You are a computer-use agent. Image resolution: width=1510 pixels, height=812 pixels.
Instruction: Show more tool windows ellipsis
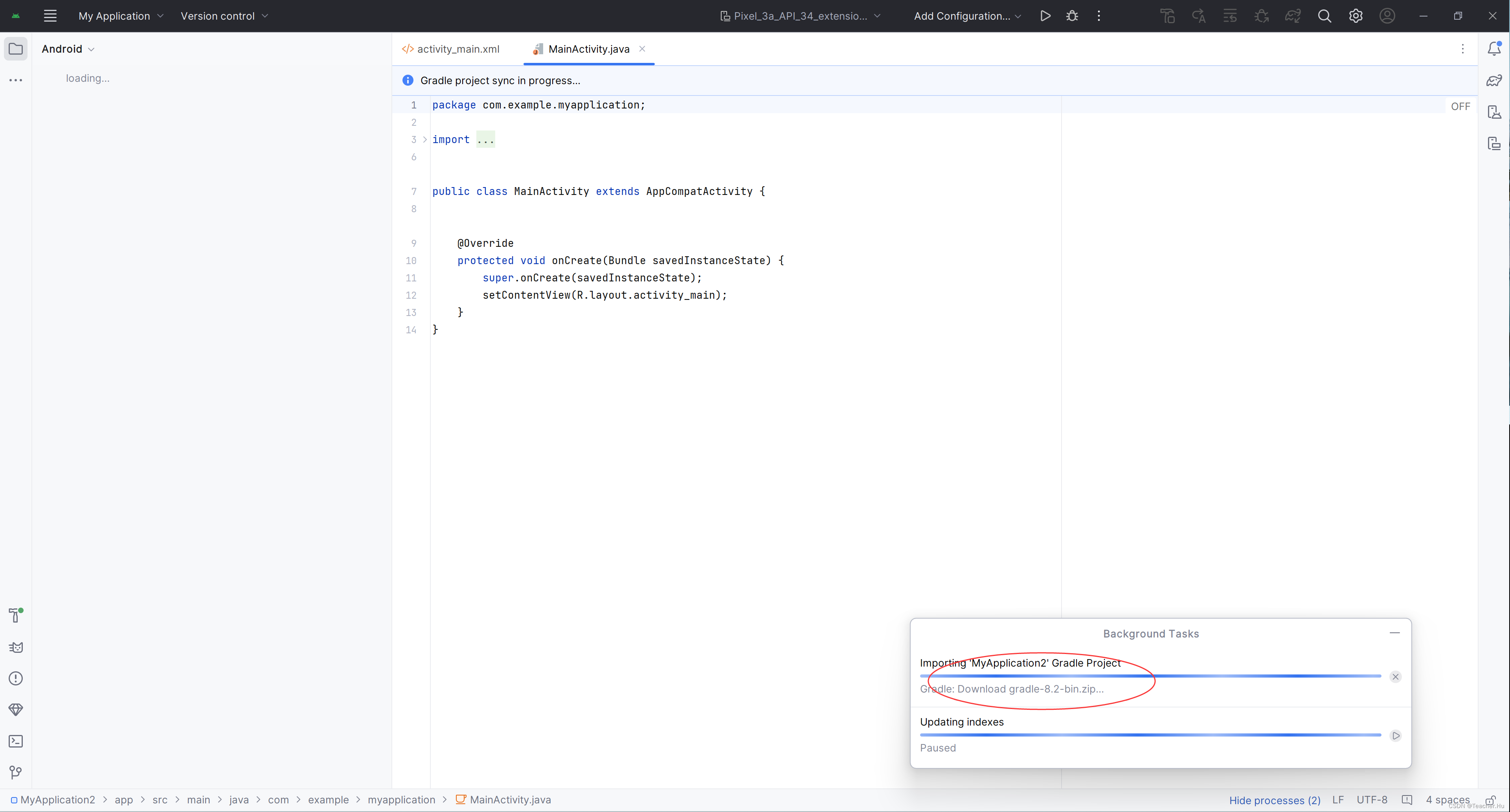click(x=16, y=80)
